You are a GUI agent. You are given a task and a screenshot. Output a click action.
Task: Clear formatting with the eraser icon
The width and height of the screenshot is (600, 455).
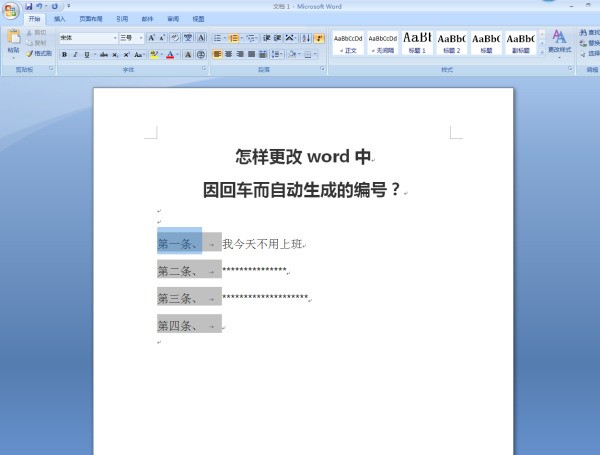click(175, 38)
